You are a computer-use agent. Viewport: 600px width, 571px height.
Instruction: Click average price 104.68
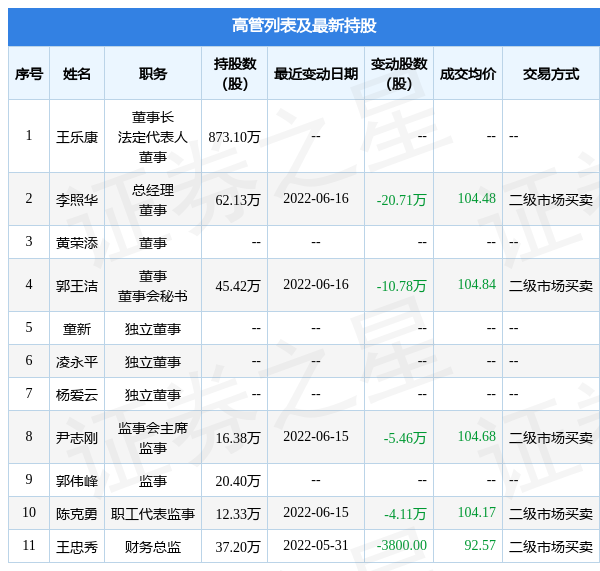(x=477, y=436)
